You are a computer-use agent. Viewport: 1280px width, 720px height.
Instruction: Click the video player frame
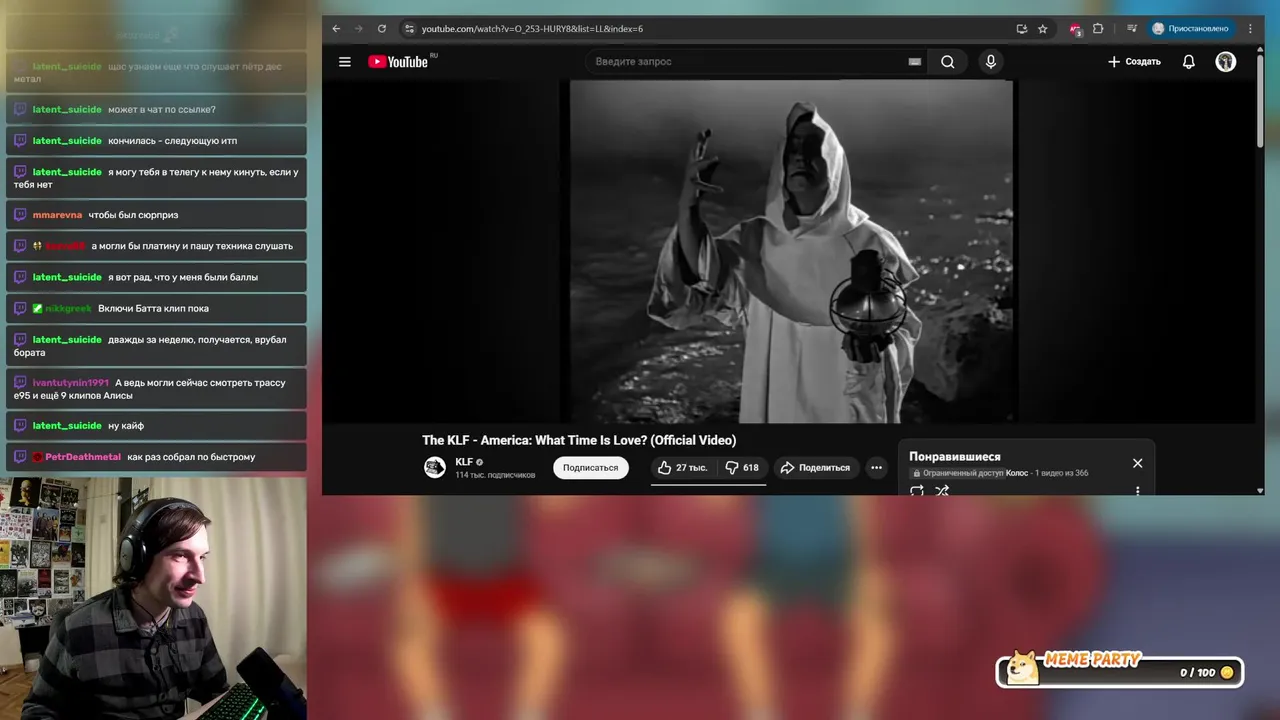pyautogui.click(x=791, y=252)
